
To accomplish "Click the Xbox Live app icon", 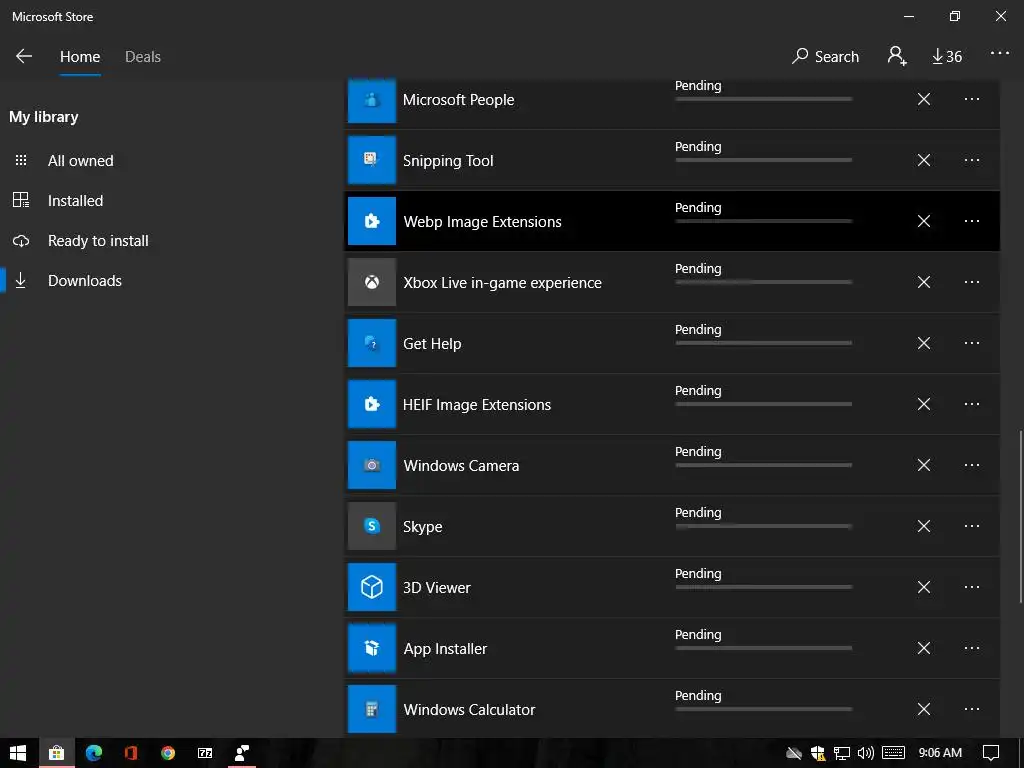I will [x=372, y=282].
